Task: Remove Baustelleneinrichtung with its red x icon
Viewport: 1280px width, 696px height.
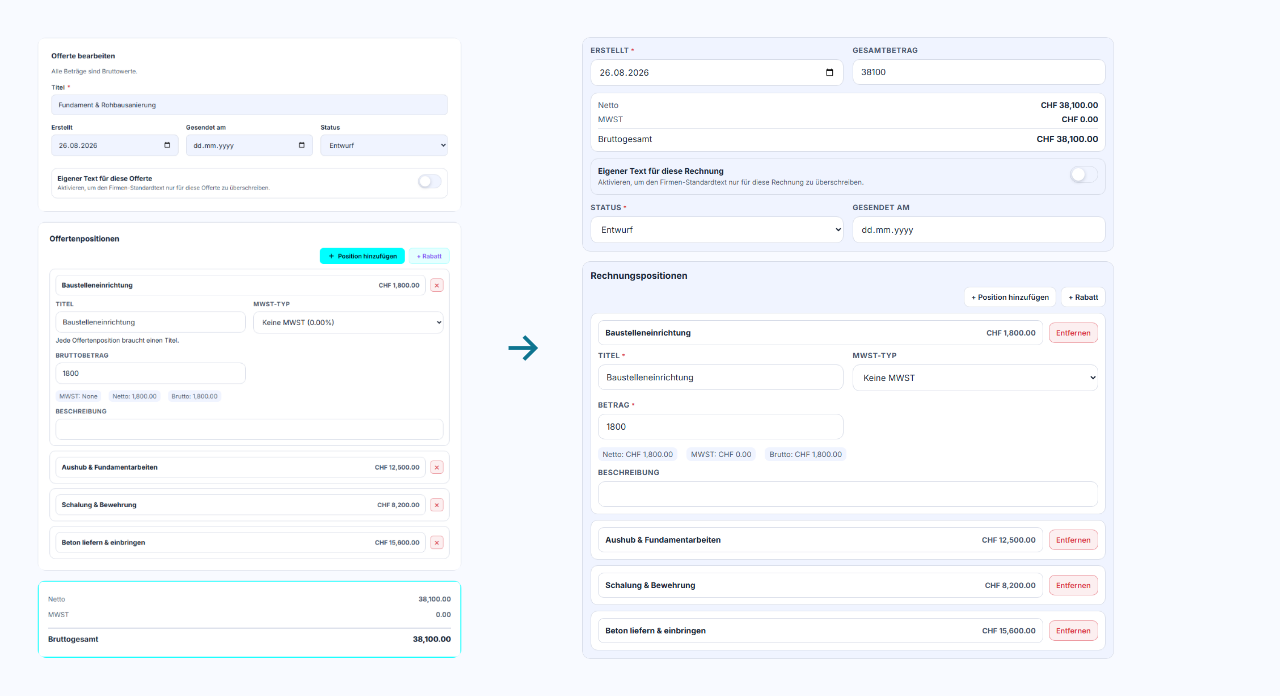Action: pos(436,285)
